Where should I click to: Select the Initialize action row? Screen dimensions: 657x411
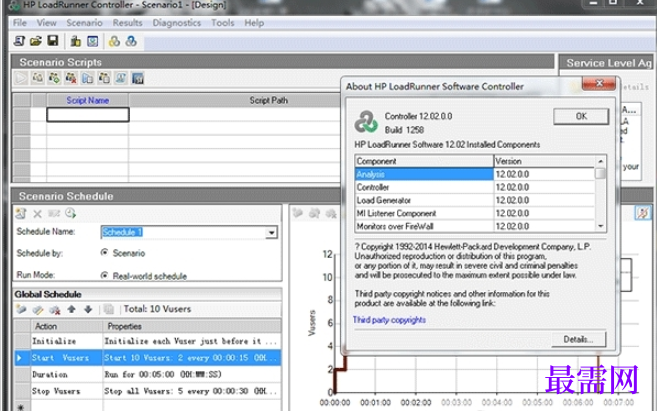tap(148, 341)
